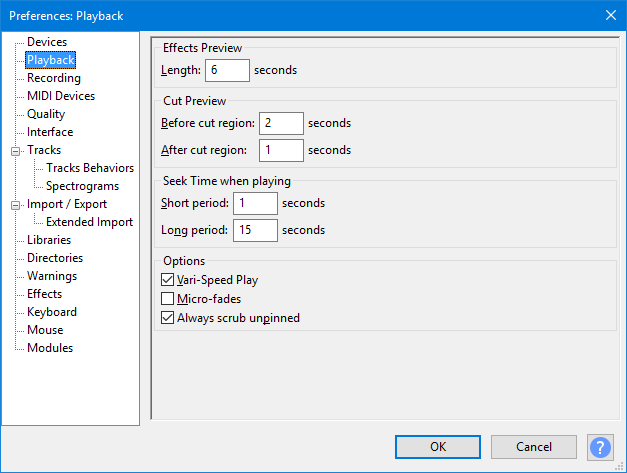Screen dimensions: 627x473
Task: Click the Long period seek field
Action: 255,230
